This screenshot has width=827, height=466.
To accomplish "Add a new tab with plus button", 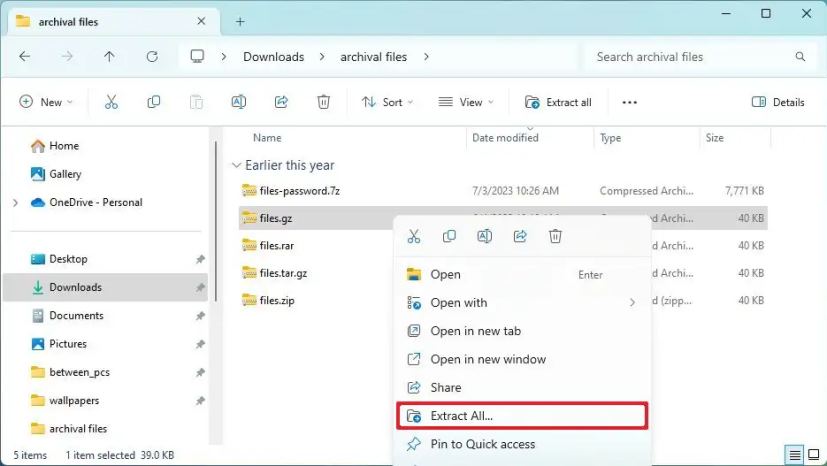I will point(240,22).
